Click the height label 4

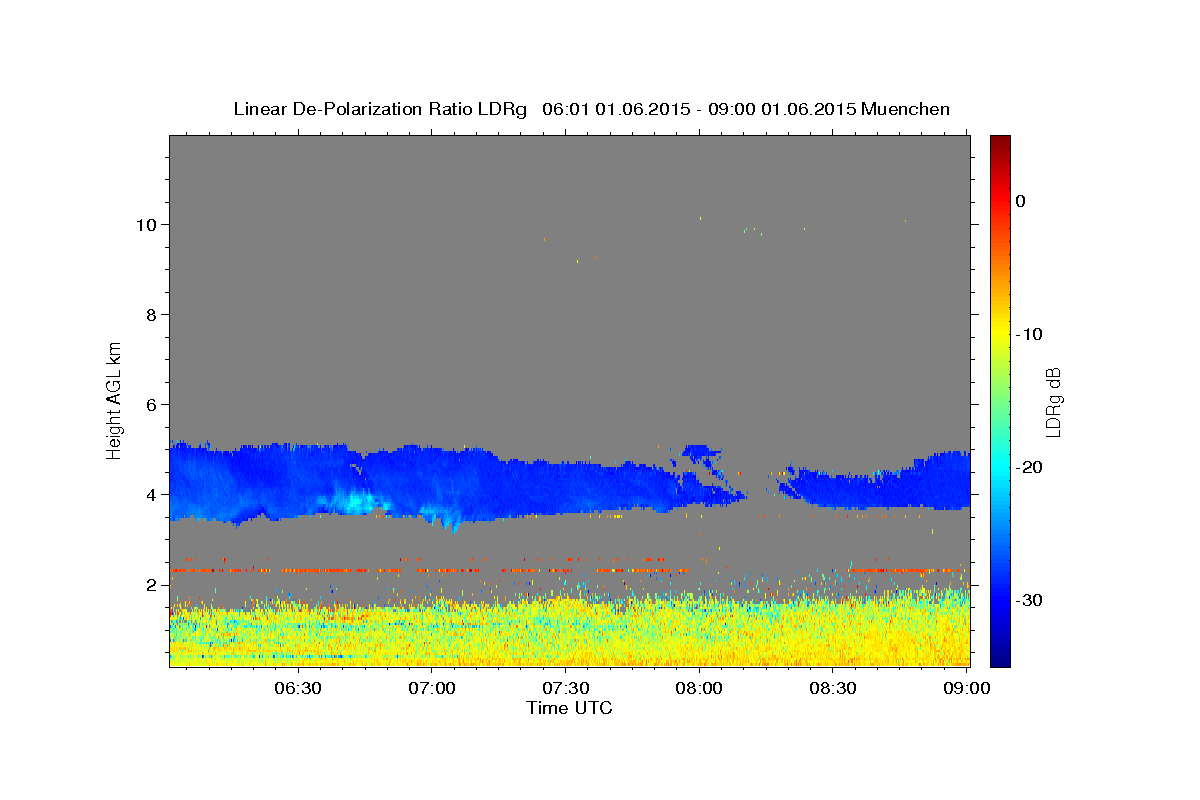click(x=153, y=494)
